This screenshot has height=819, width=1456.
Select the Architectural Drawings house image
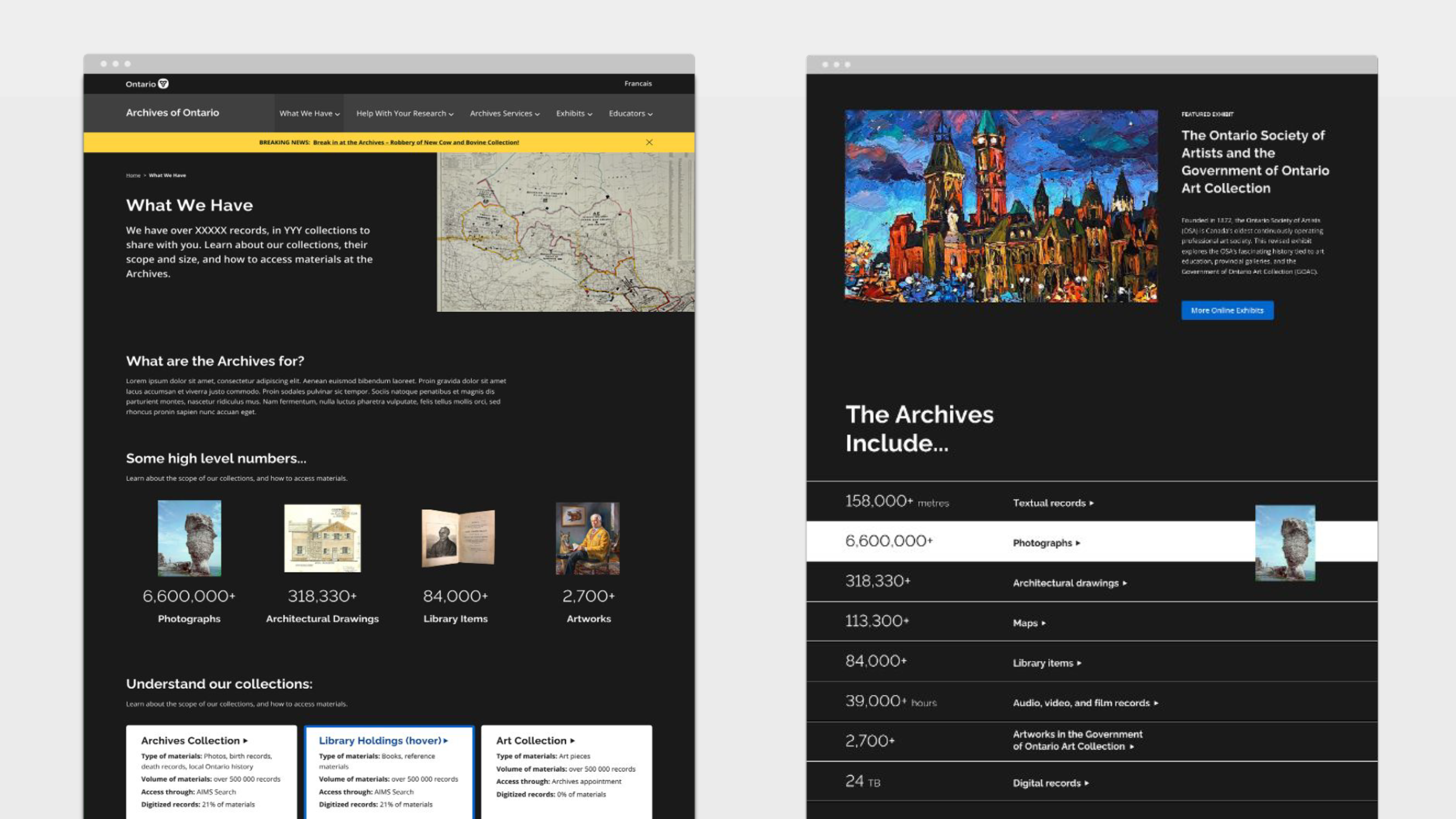[322, 538]
